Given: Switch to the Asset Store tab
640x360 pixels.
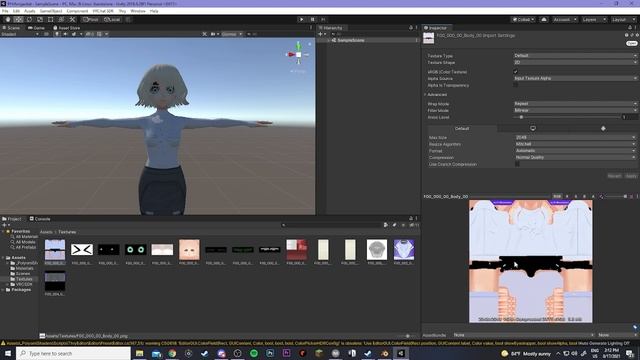Looking at the screenshot, I should point(67,28).
